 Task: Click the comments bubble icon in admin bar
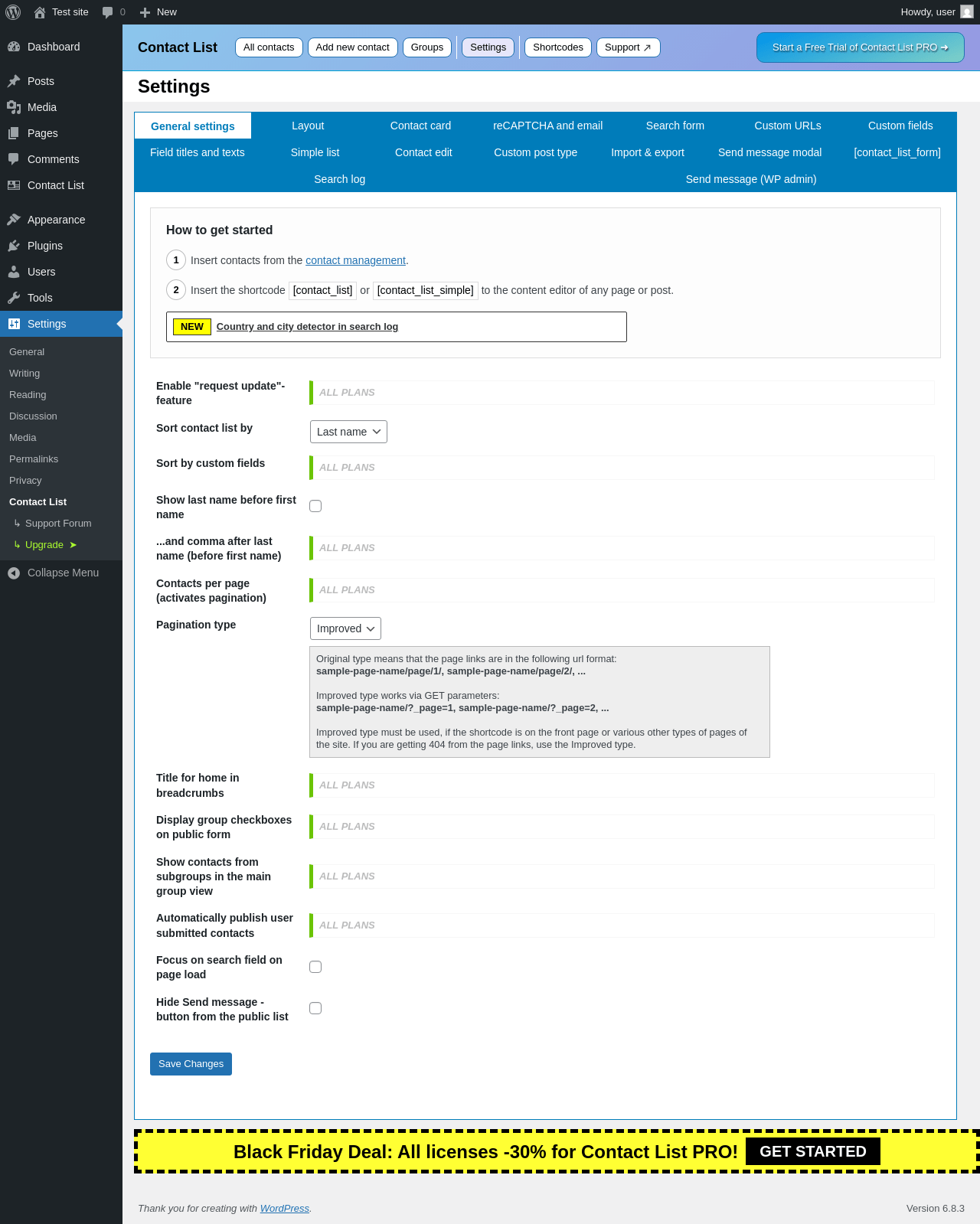[107, 12]
